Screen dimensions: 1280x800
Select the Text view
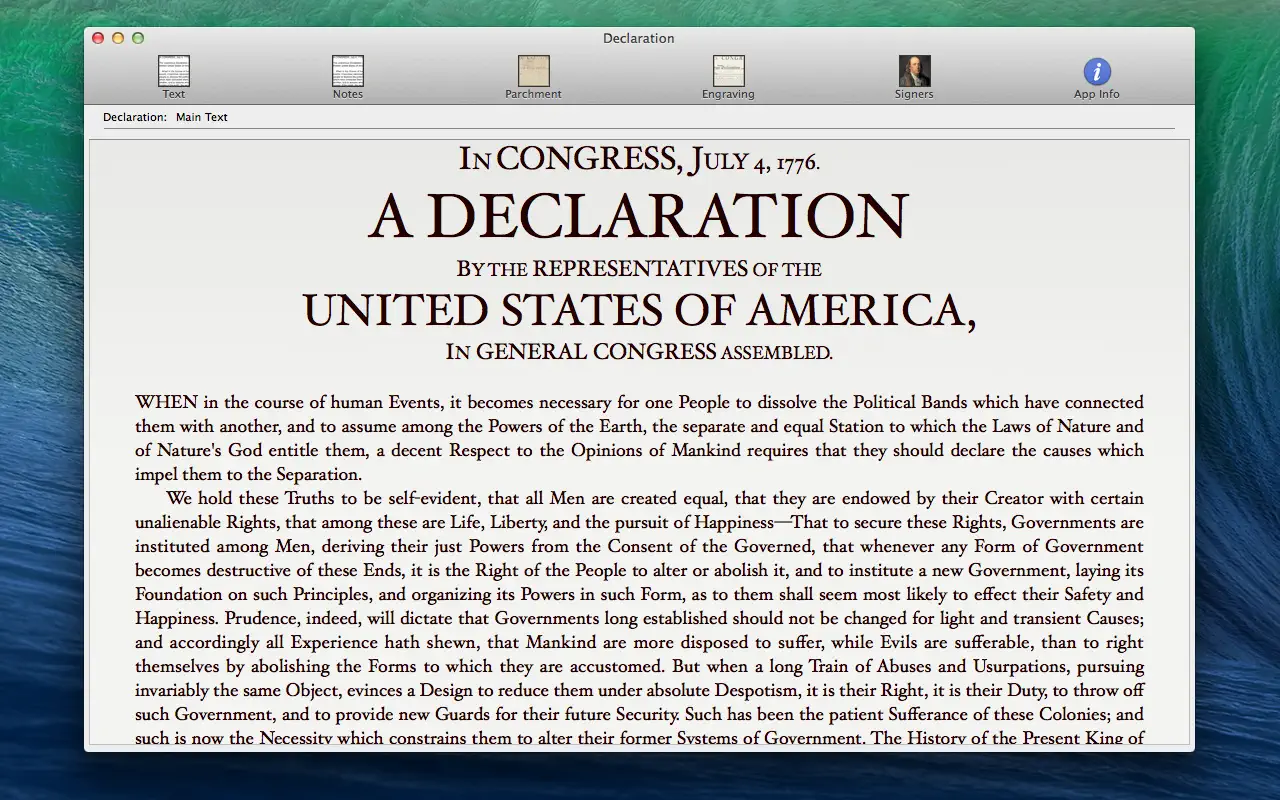[173, 70]
